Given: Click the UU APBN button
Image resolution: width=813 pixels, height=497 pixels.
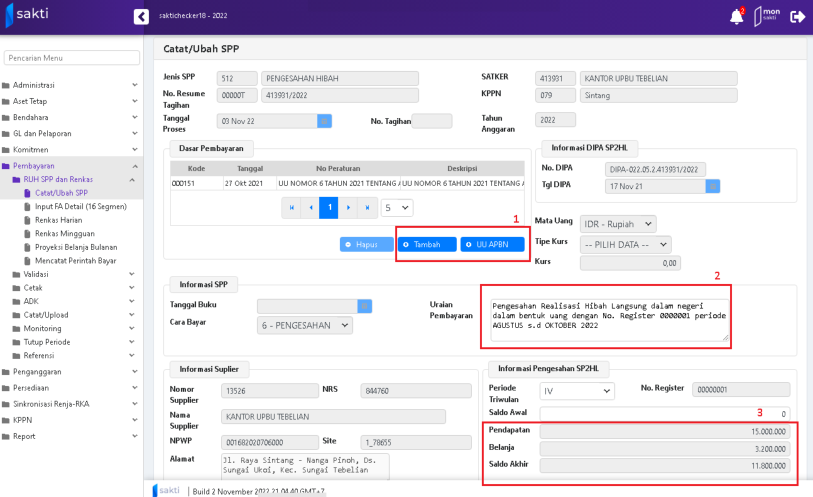Looking at the screenshot, I should [492, 244].
